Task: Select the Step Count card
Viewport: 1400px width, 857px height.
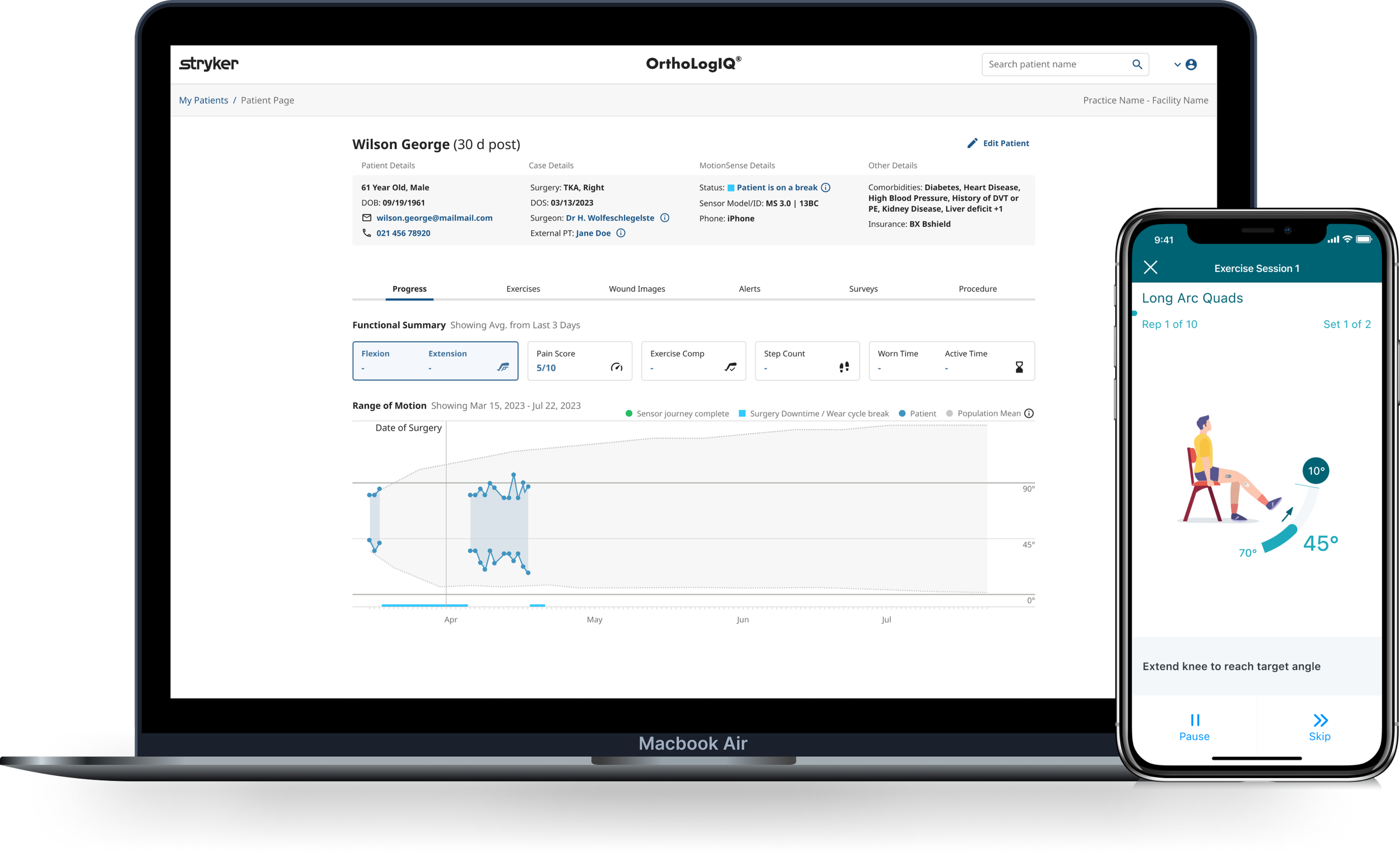Action: click(807, 360)
